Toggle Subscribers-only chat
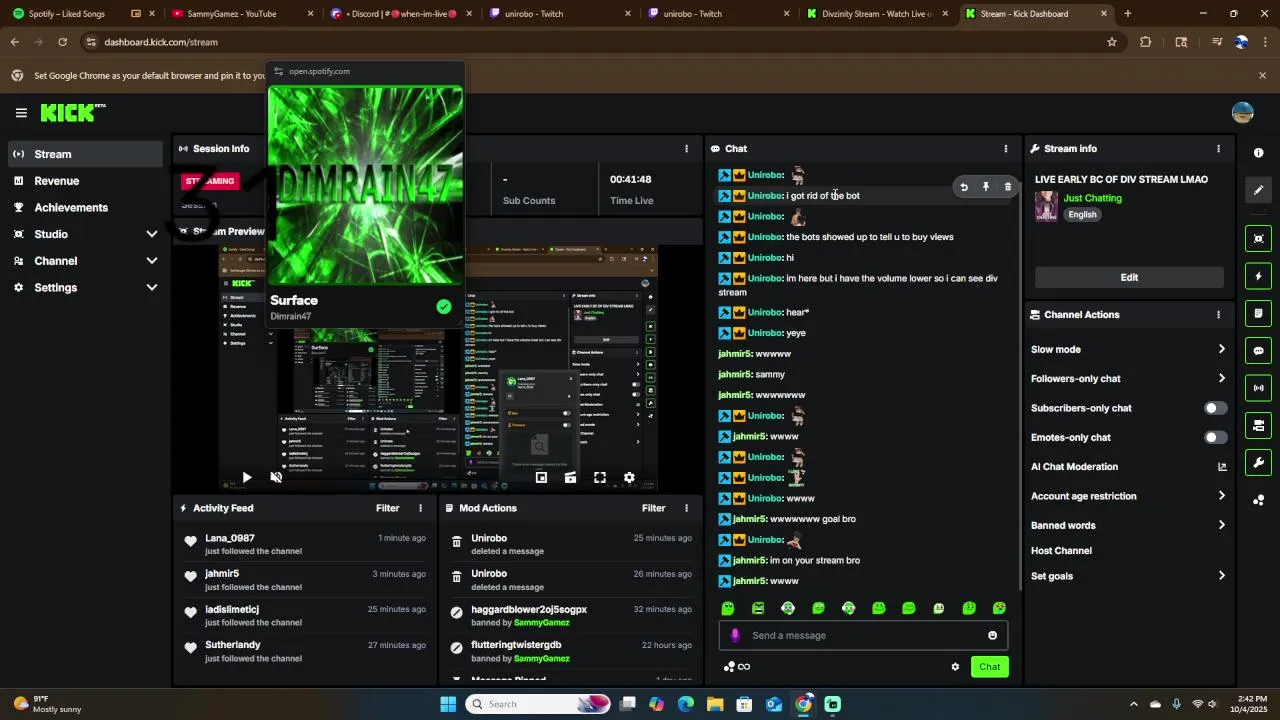Viewport: 1280px width, 720px height. pos(1215,408)
